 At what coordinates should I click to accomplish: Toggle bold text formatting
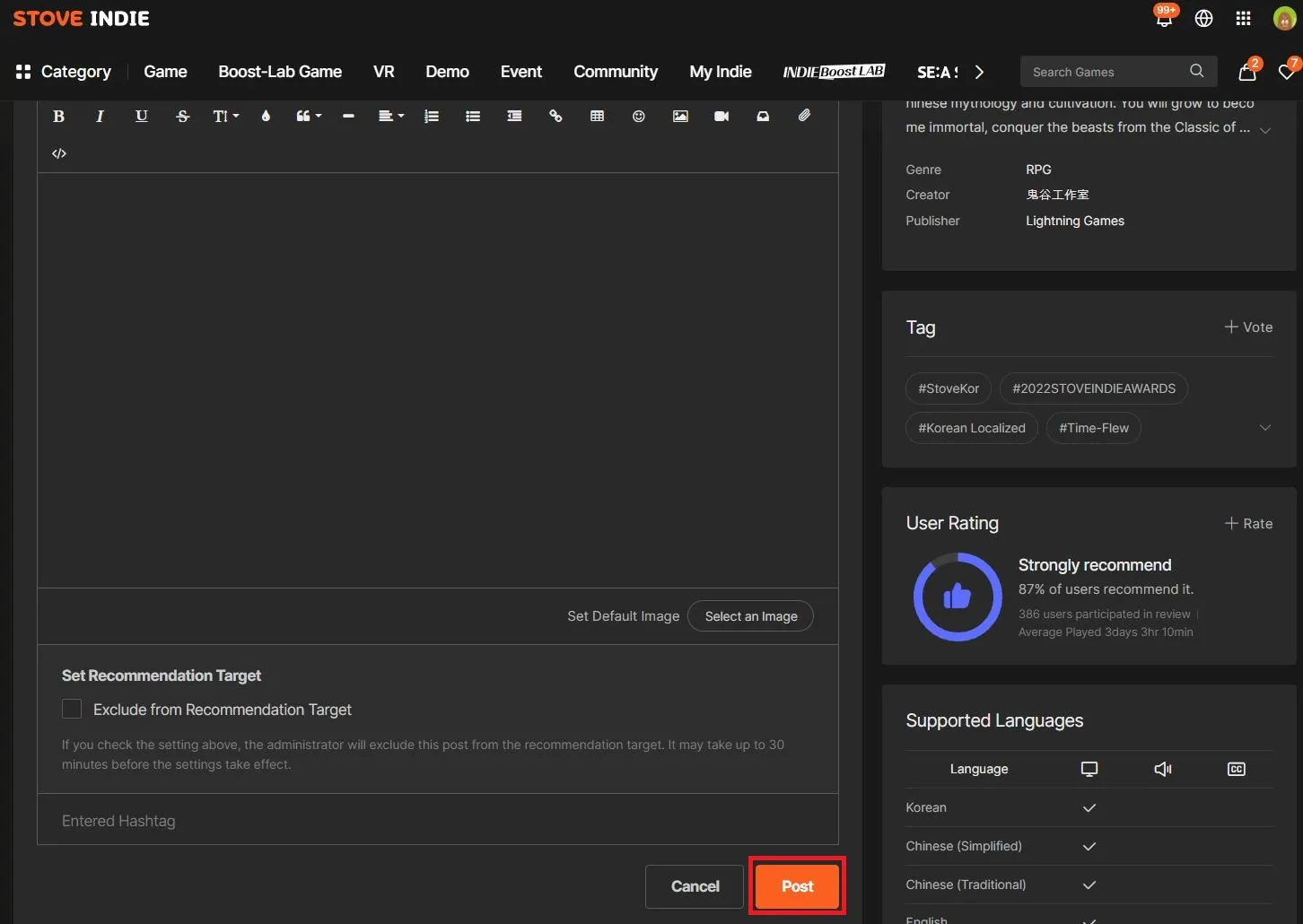tap(58, 116)
